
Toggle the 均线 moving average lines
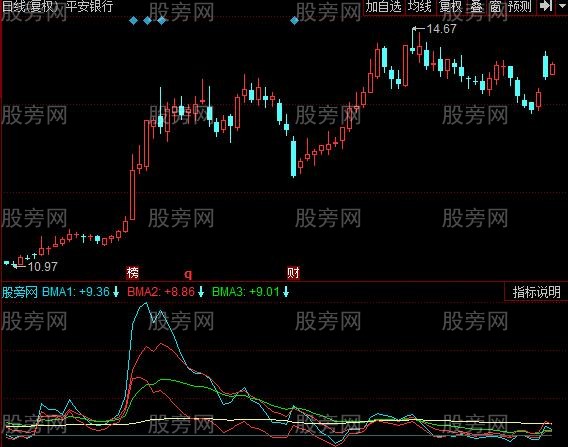coord(420,7)
